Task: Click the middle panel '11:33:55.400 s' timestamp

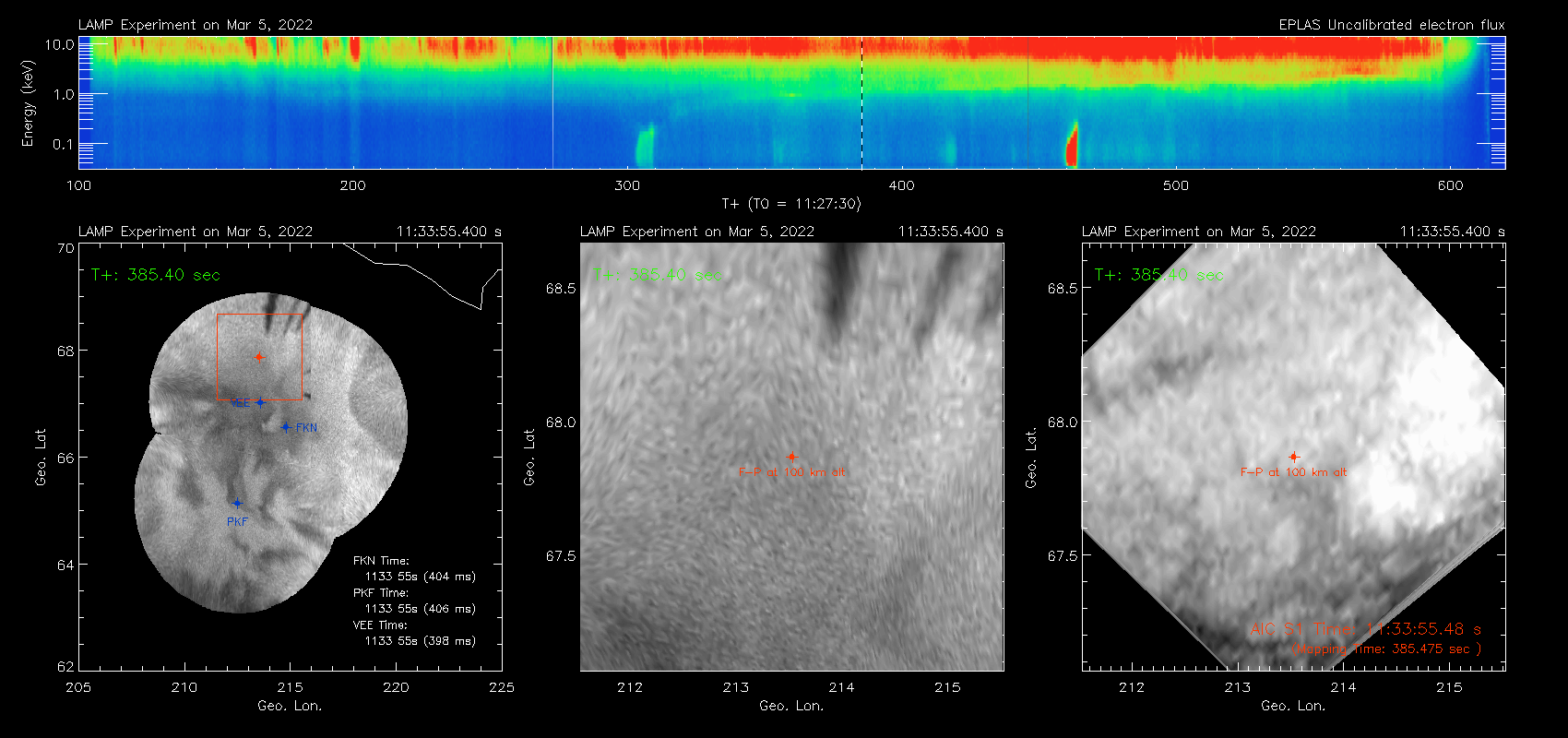Action: pos(951,232)
